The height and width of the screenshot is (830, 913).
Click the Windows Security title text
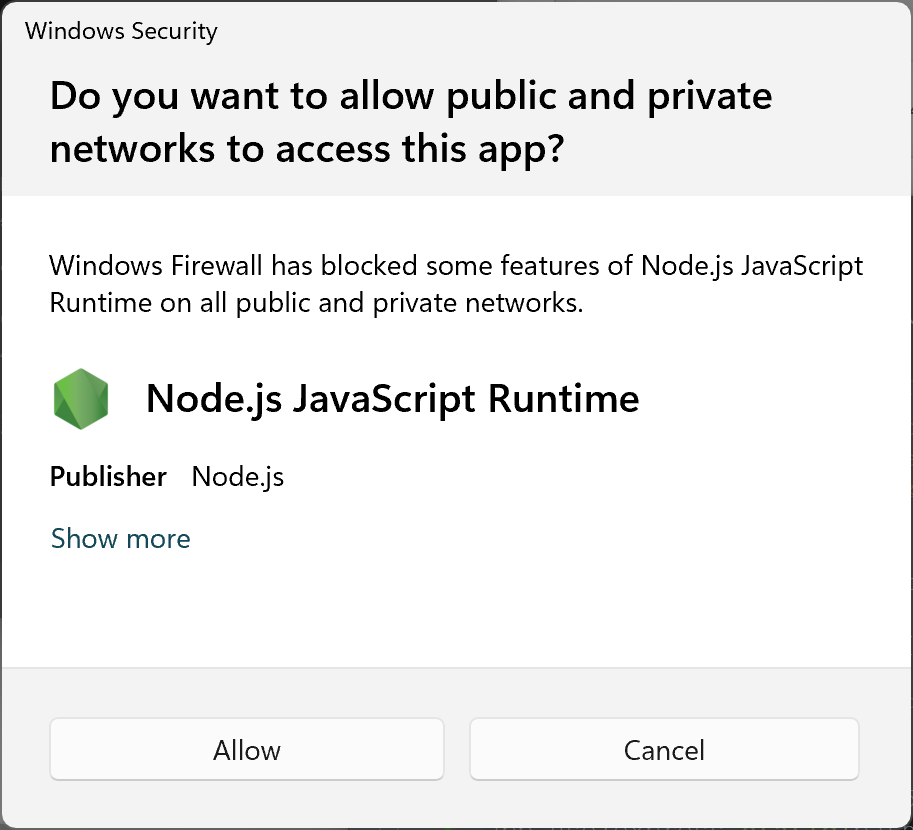(x=121, y=31)
